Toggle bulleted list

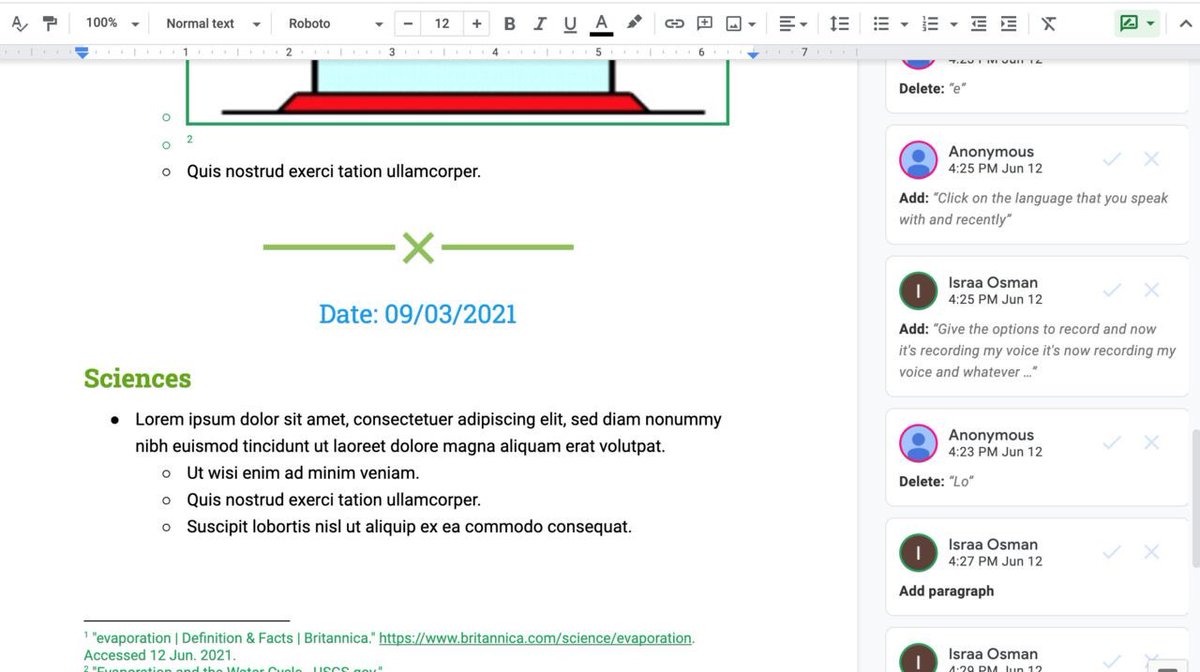pos(881,23)
